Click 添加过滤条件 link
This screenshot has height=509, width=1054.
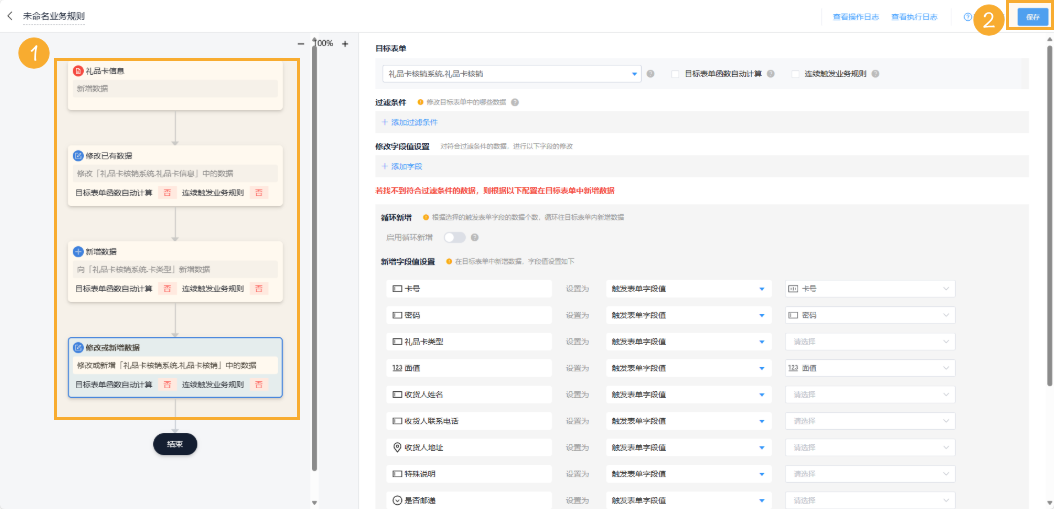(x=414, y=122)
